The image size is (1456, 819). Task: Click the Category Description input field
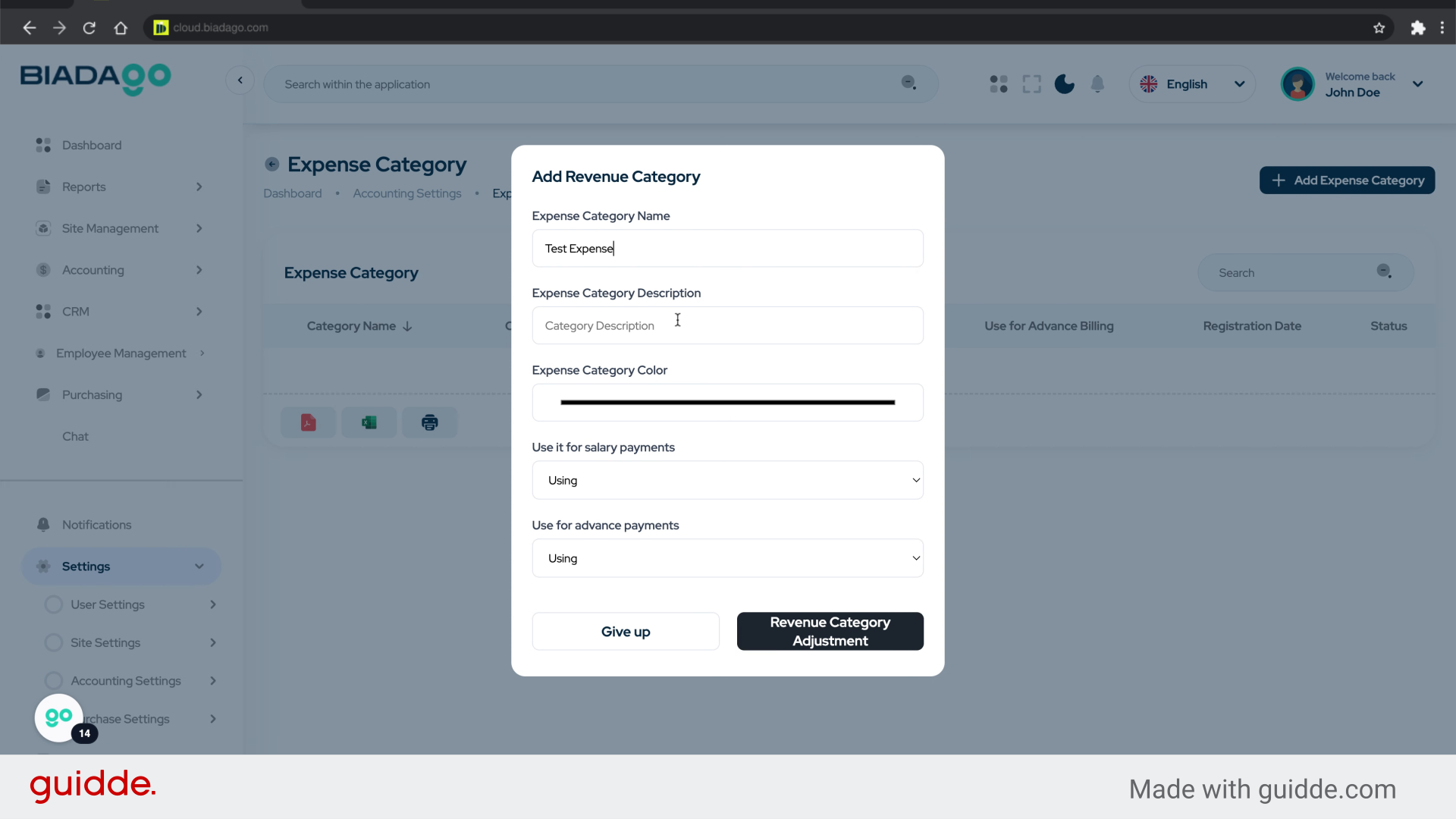727,325
